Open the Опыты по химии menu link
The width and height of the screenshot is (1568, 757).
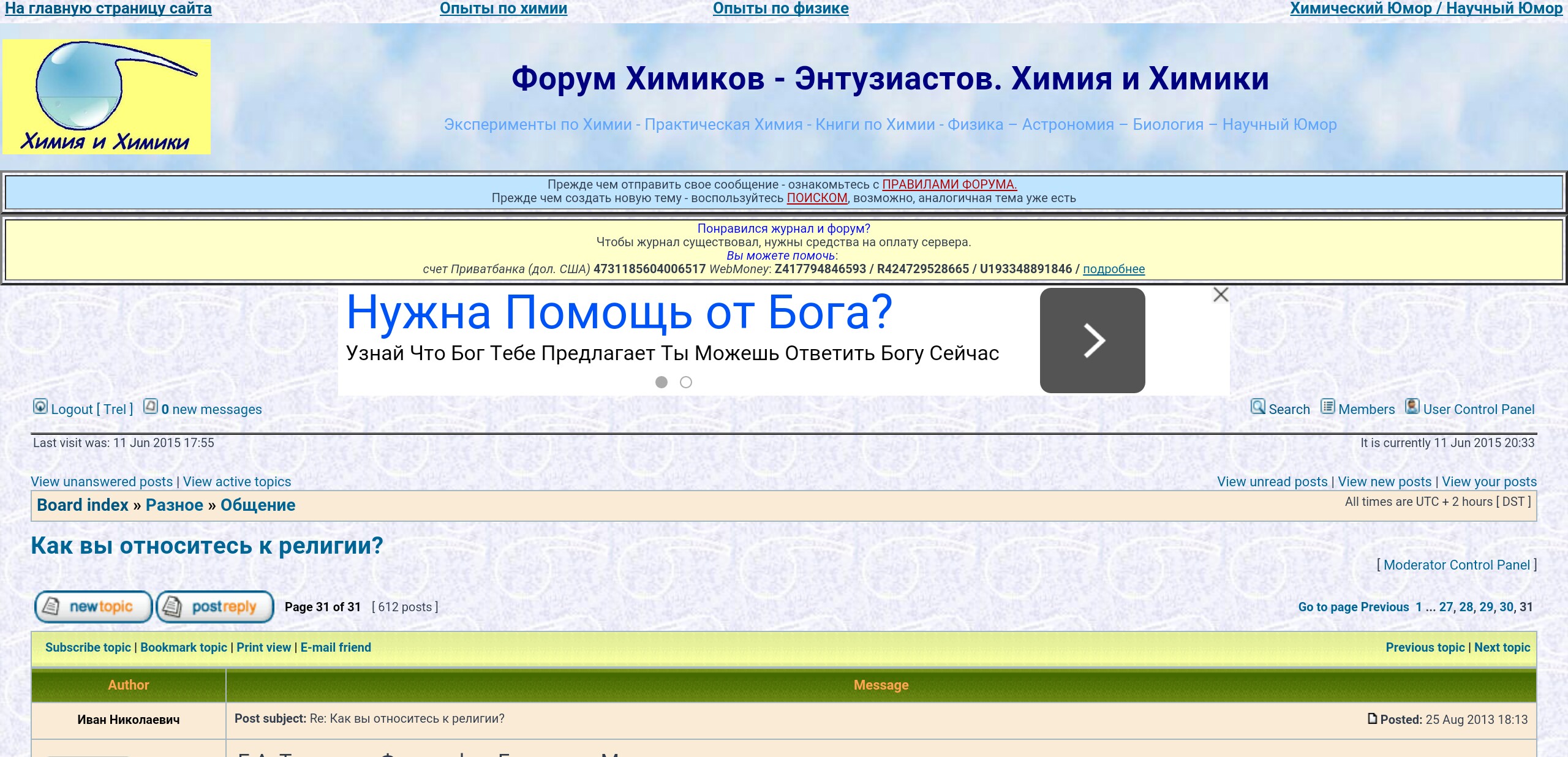(503, 9)
